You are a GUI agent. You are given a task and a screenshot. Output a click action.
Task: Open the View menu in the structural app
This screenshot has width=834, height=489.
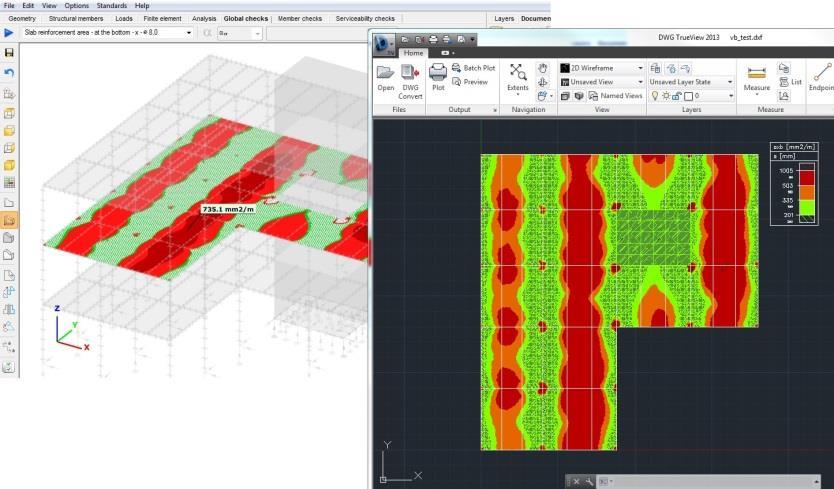pos(49,5)
